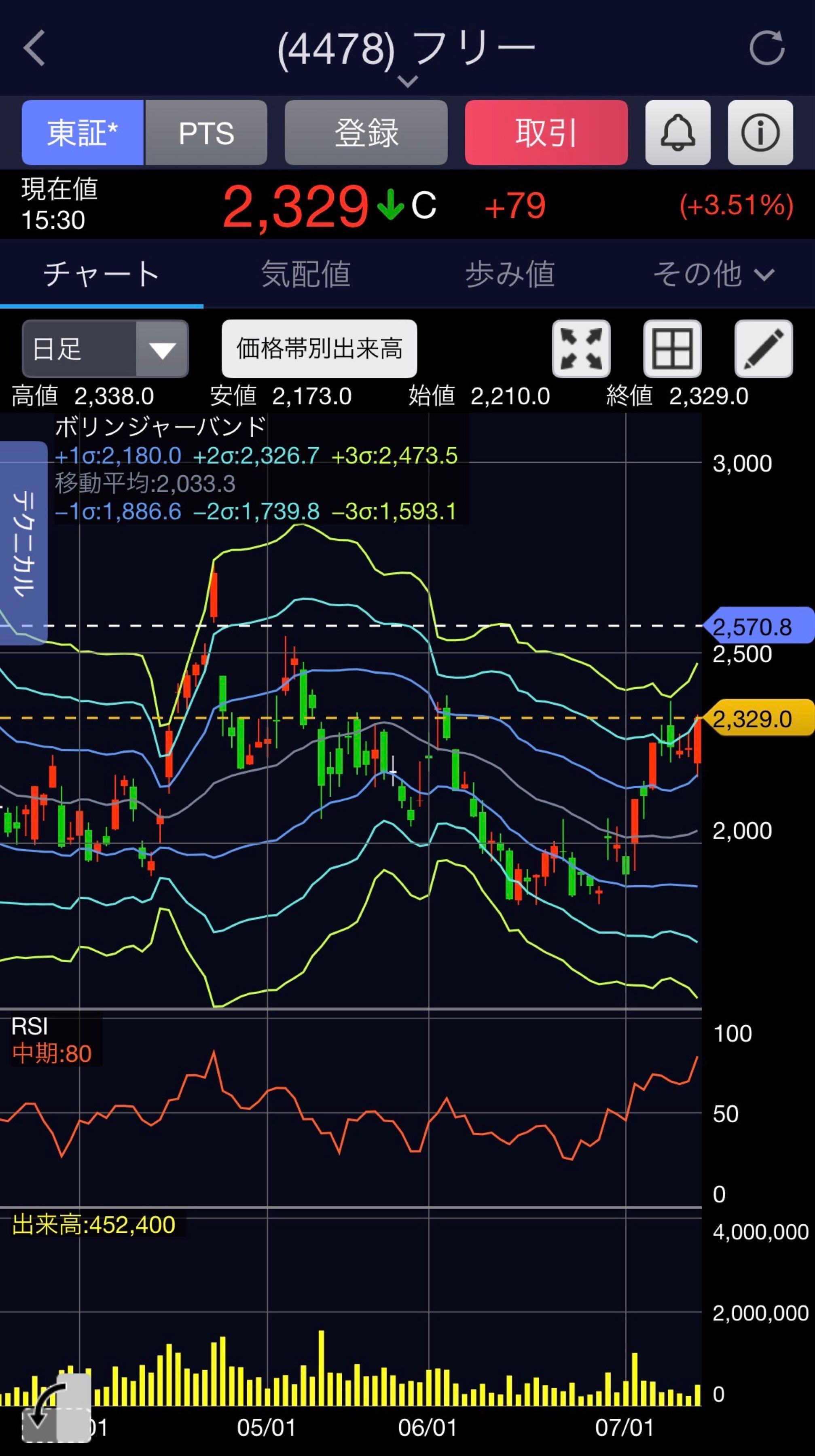Expand the chart to fullscreen
The height and width of the screenshot is (1456, 815).
(x=581, y=349)
